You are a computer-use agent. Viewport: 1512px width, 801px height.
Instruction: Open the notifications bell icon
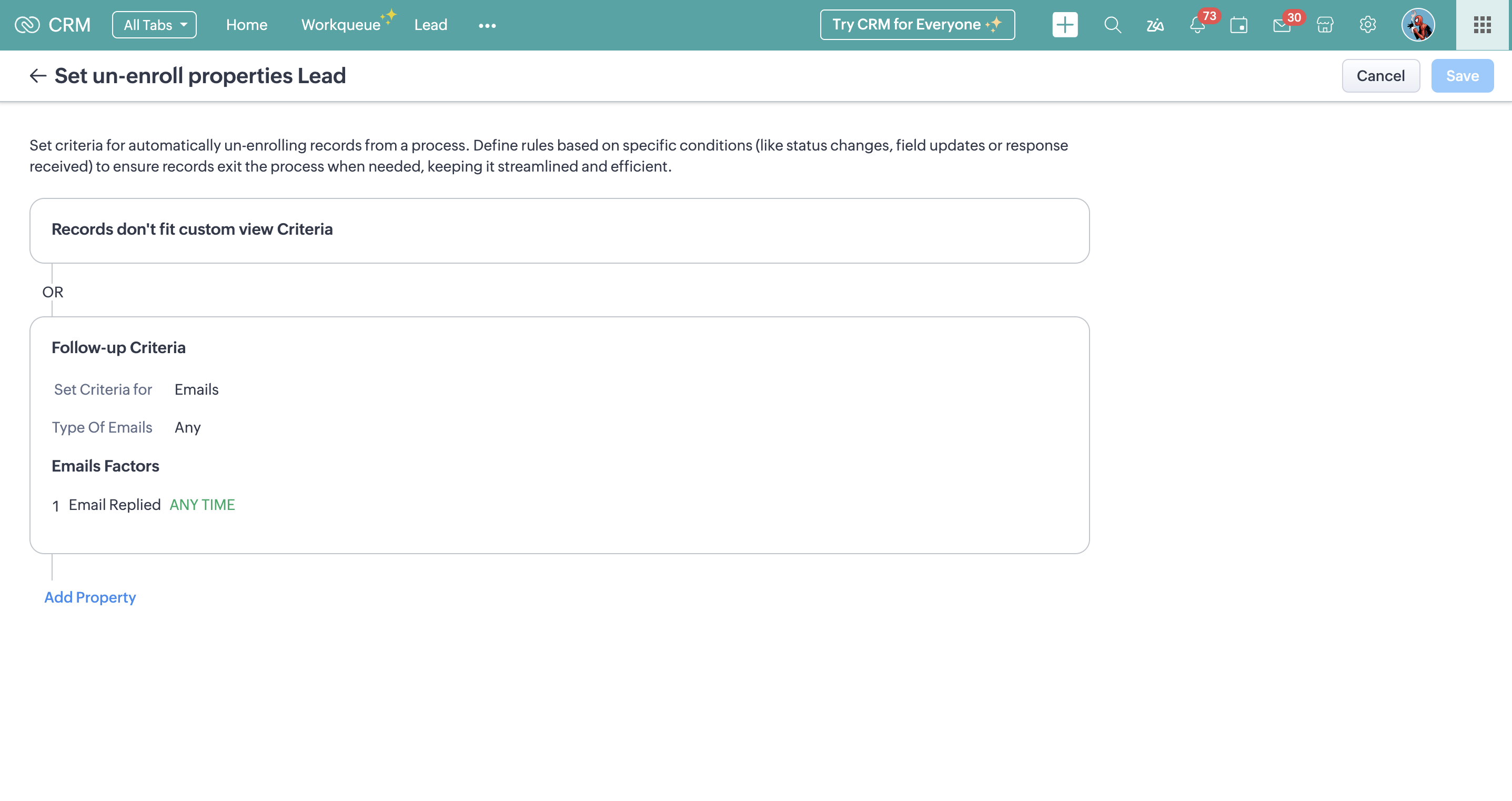tap(1197, 25)
